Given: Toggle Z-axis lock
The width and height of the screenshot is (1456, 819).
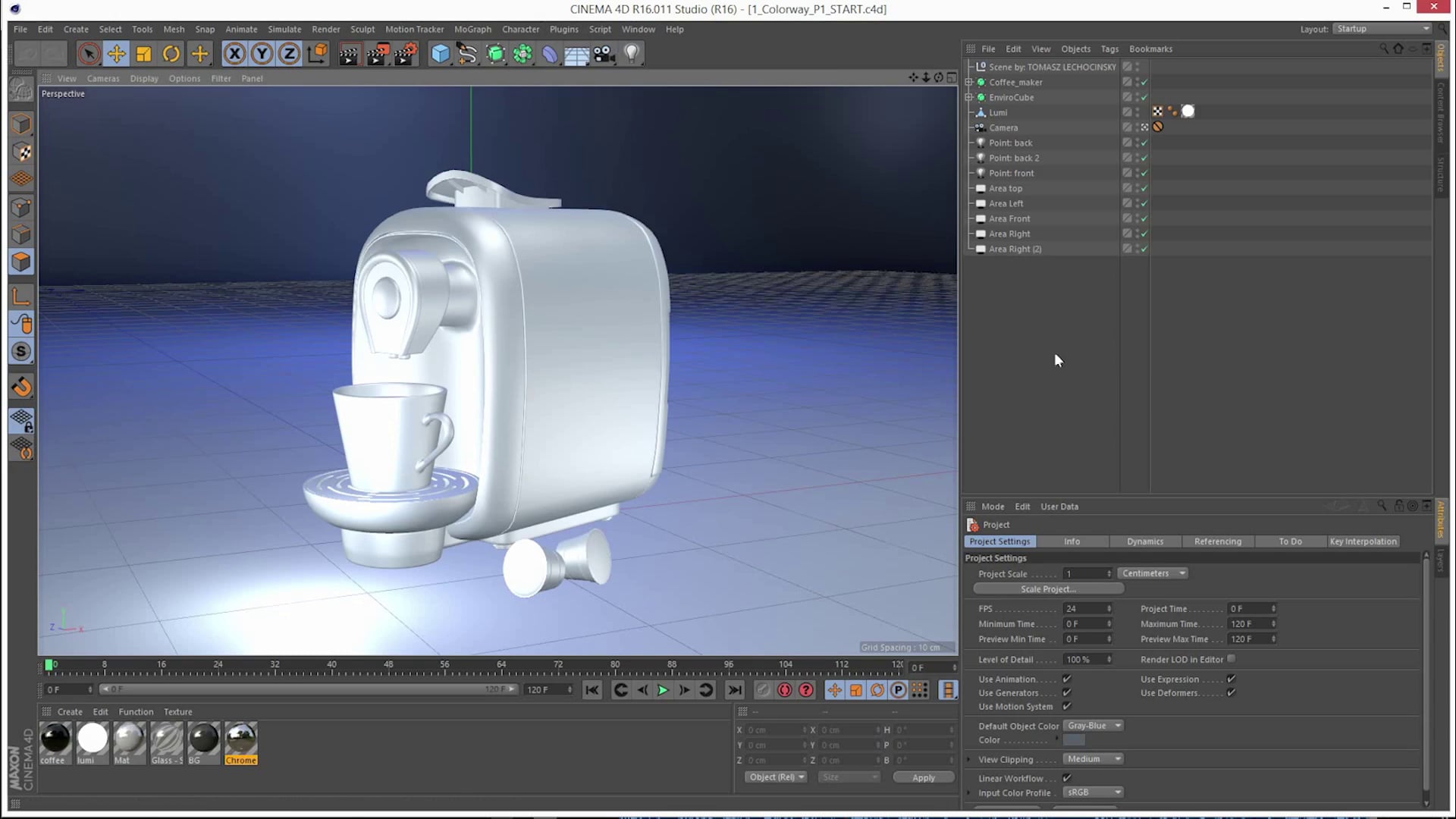Looking at the screenshot, I should pos(289,54).
